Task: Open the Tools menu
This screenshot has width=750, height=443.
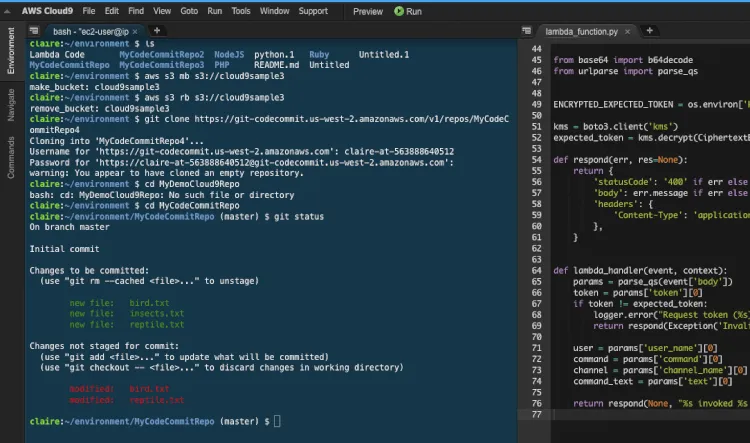Action: click(x=241, y=11)
